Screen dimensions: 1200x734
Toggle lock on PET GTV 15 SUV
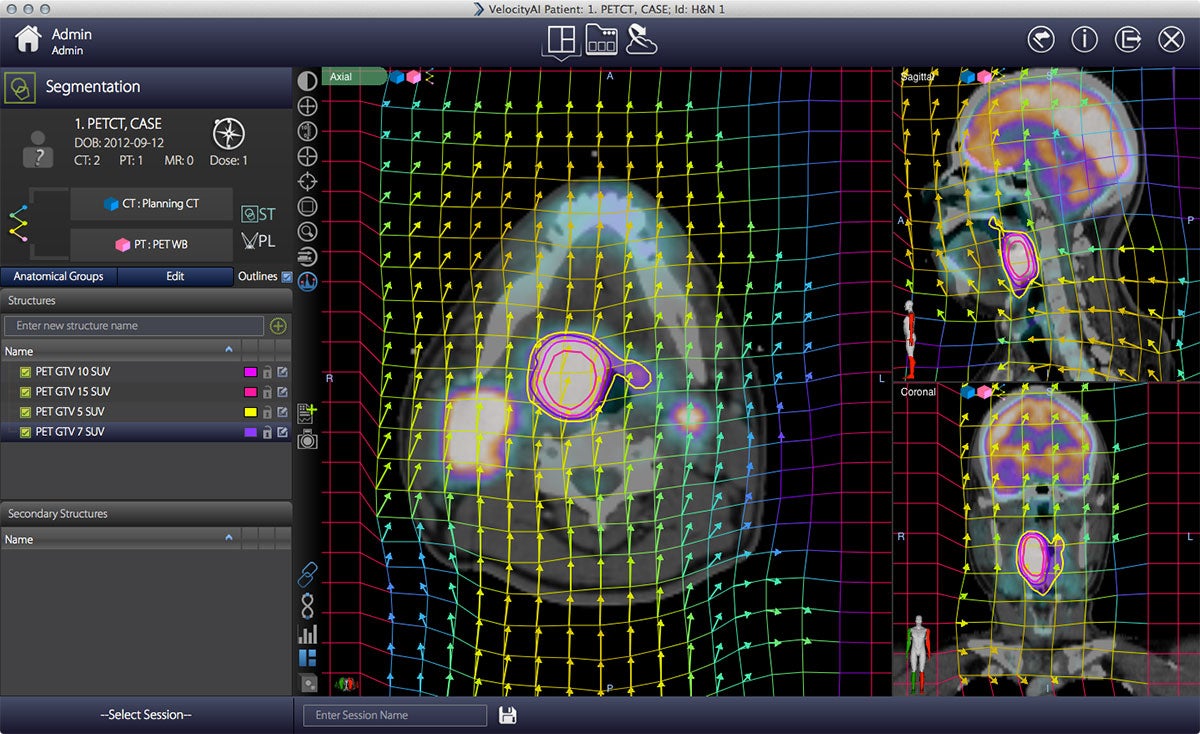coord(267,392)
